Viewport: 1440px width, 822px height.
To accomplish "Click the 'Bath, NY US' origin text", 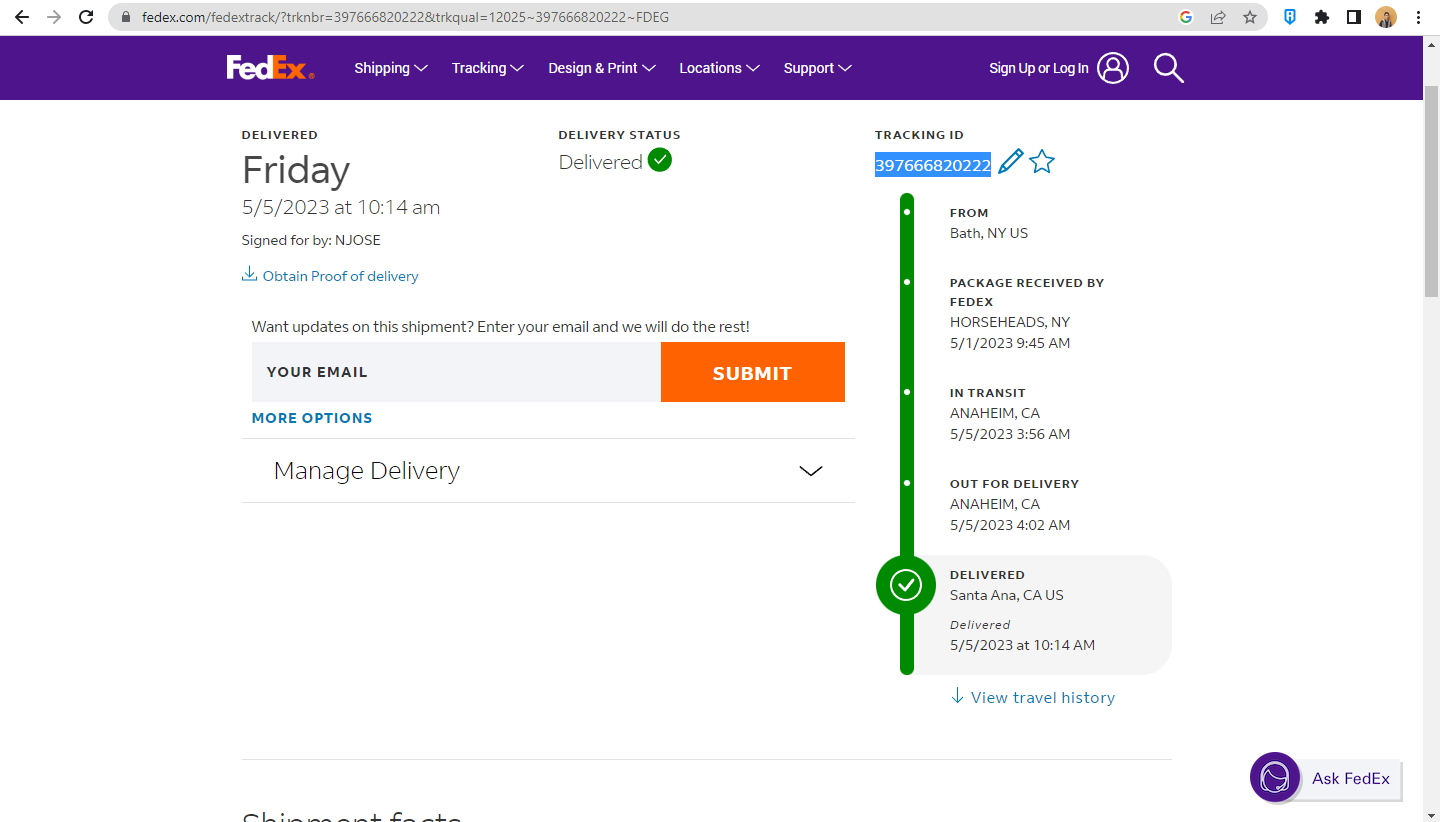I will [x=989, y=233].
